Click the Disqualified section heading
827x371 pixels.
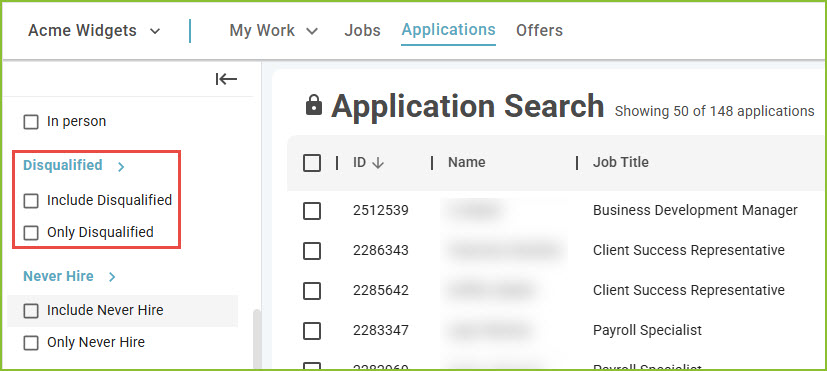(x=63, y=166)
